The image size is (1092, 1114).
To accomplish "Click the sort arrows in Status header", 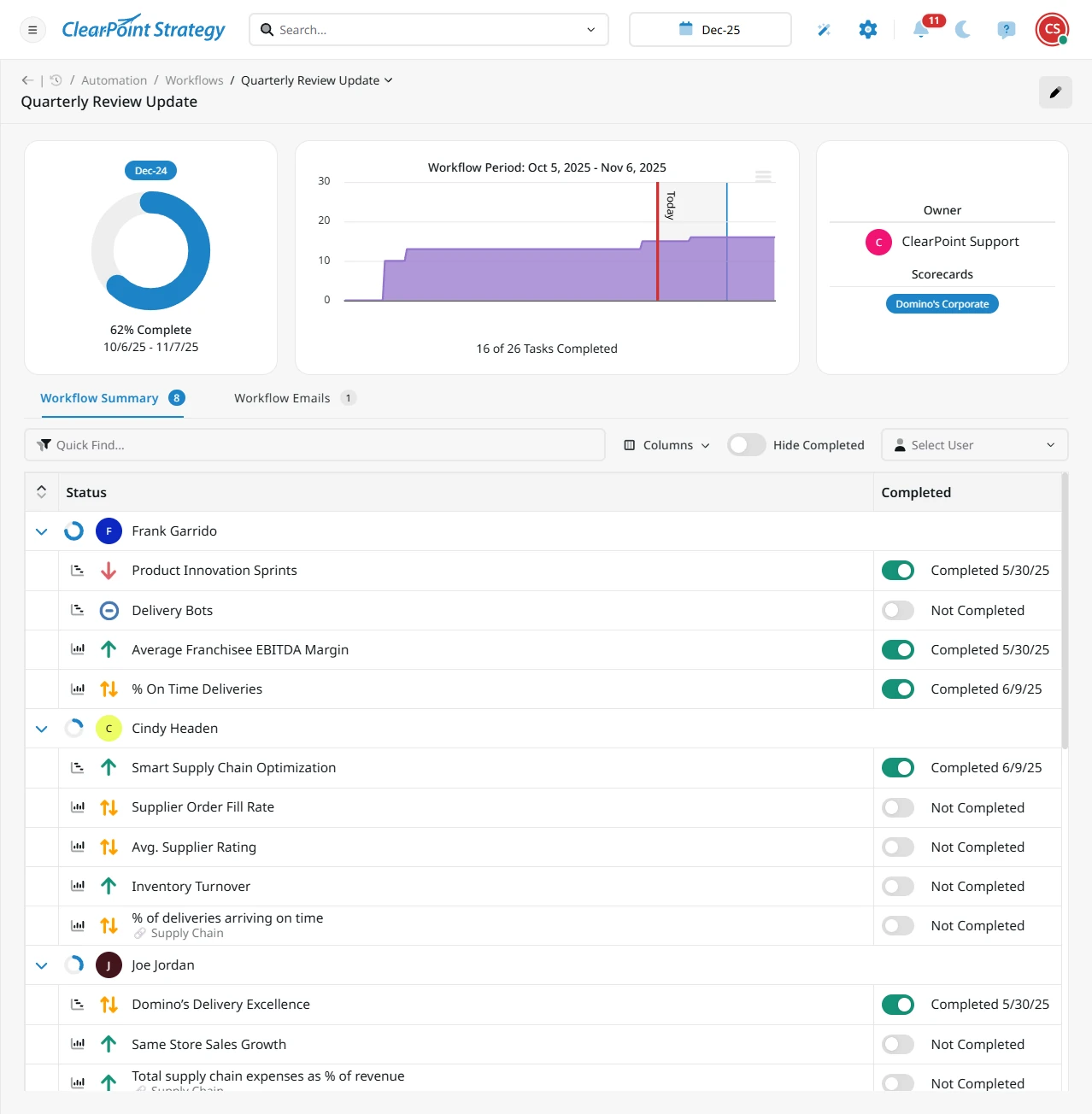I will pyautogui.click(x=41, y=492).
